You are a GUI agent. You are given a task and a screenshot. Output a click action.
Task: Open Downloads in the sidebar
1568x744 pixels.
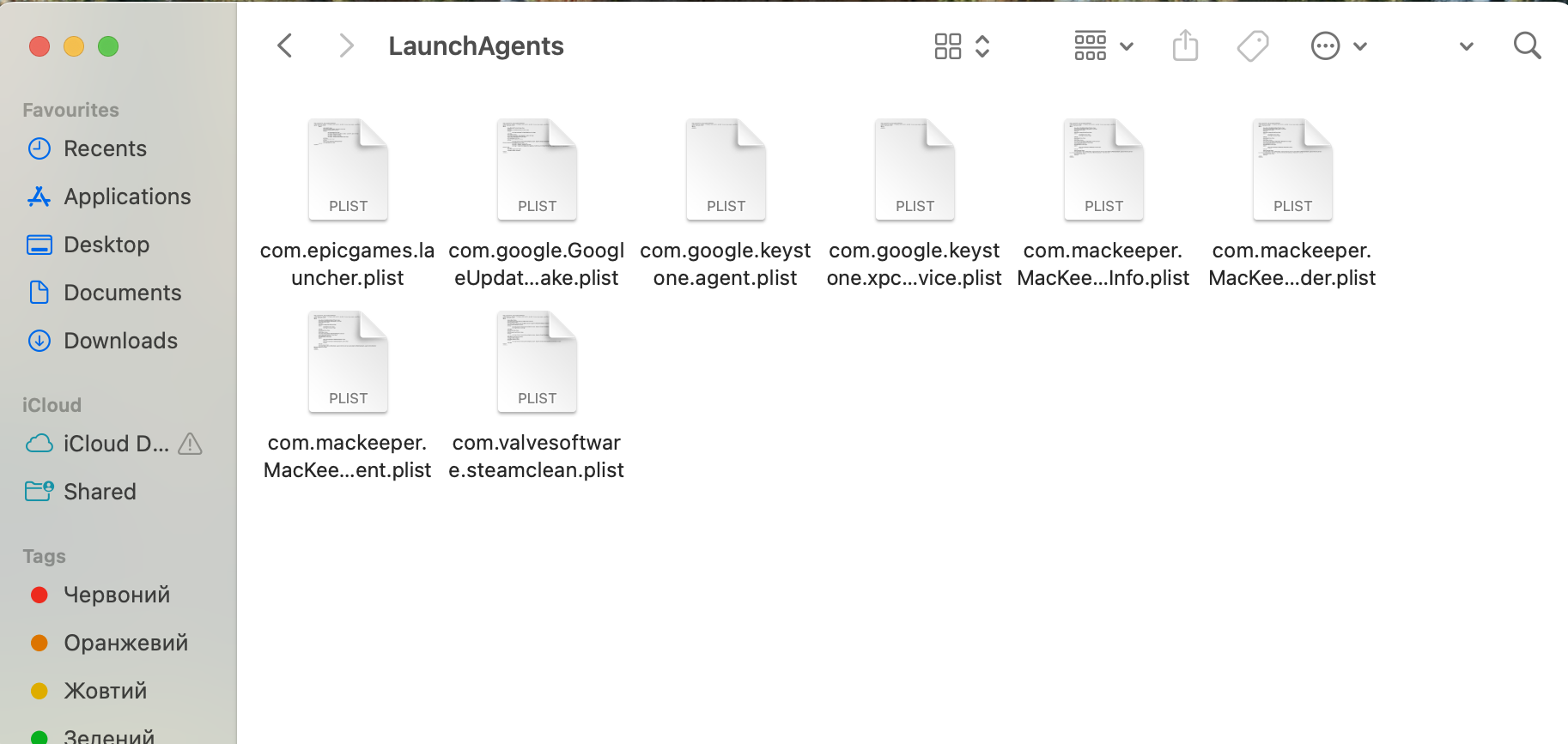[102, 341]
